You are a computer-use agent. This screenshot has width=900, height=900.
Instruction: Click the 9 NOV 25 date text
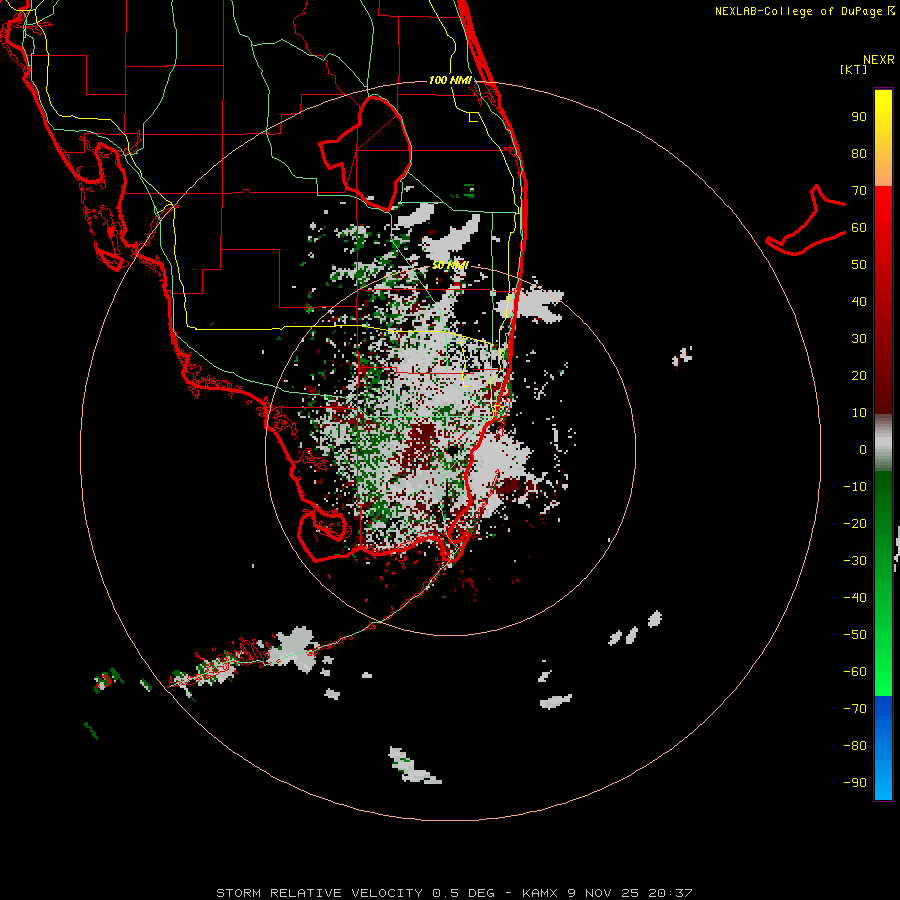click(604, 893)
